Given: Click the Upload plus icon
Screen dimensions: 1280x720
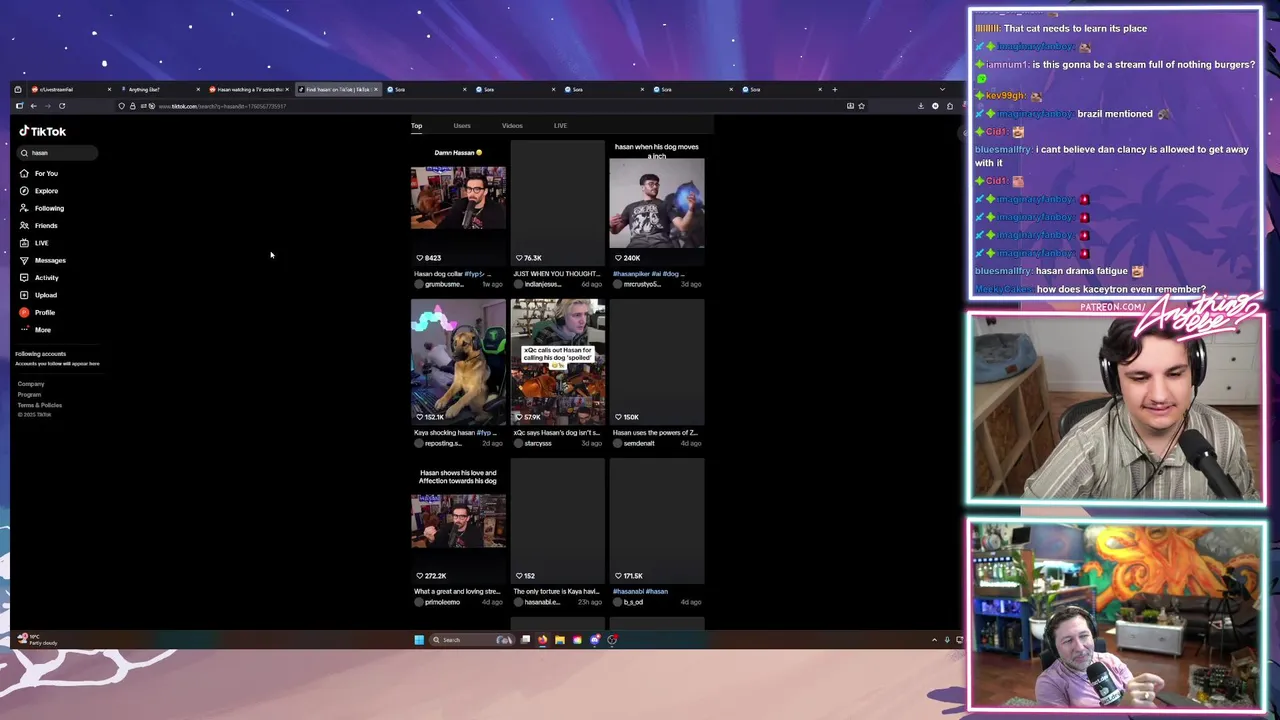Looking at the screenshot, I should coord(24,295).
